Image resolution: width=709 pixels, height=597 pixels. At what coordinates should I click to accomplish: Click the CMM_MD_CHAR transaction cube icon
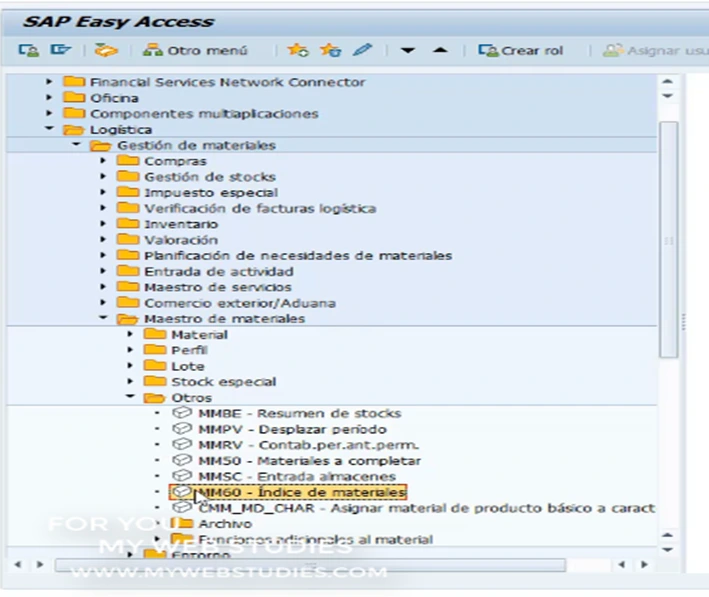coord(182,507)
